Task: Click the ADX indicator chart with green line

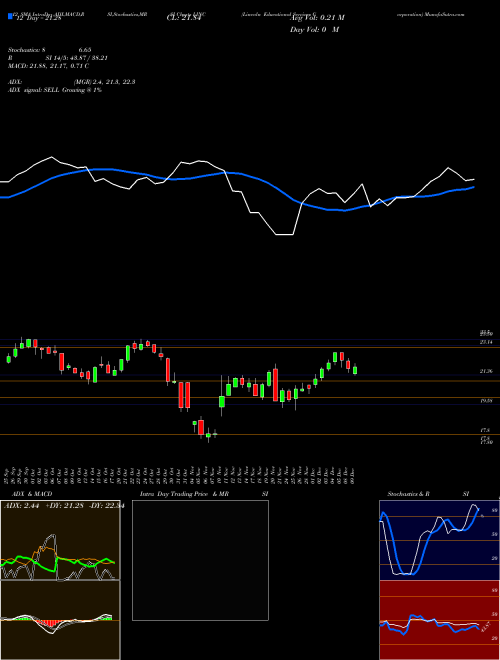Action: (60, 540)
